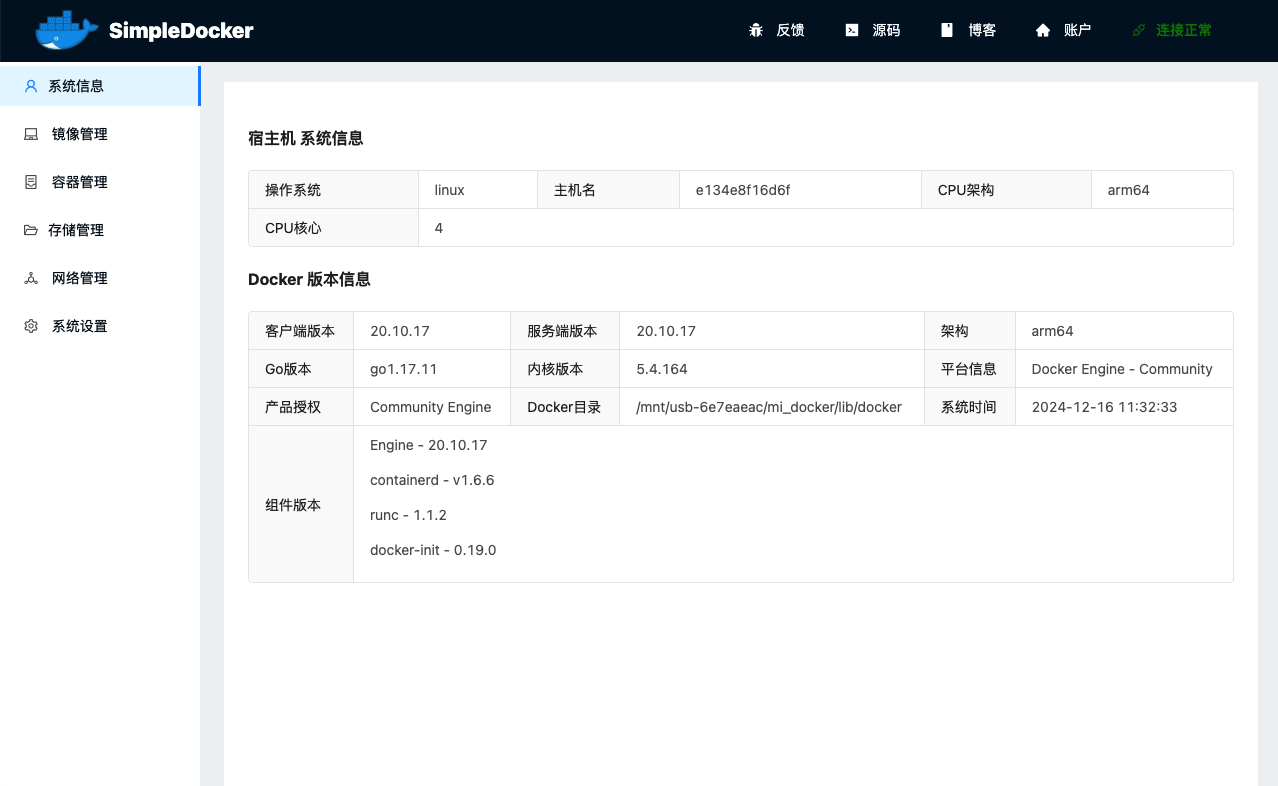Click the hostname cell showing e134e8f16d6f

[x=800, y=189]
